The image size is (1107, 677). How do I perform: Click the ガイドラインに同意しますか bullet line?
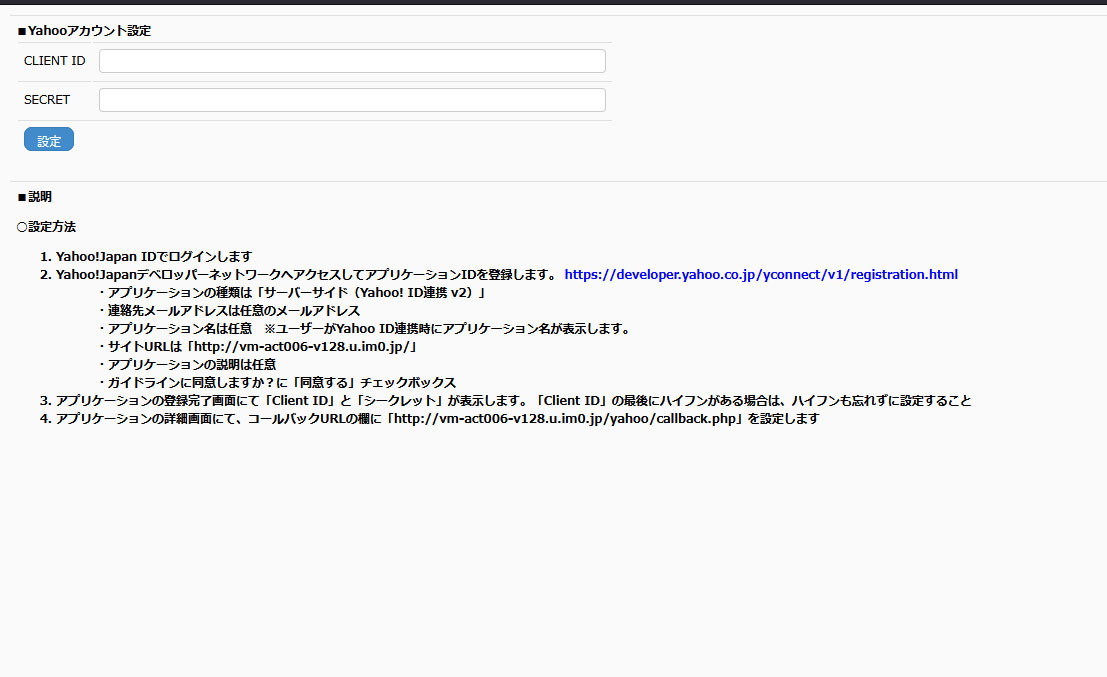coord(277,383)
